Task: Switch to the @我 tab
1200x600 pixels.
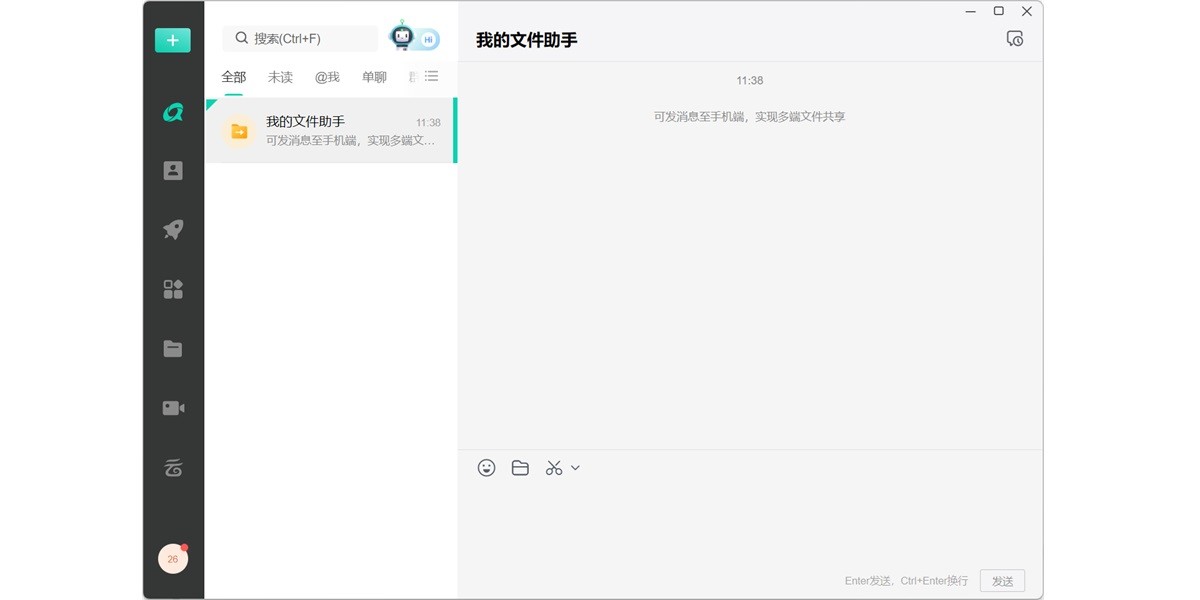Action: tap(327, 77)
